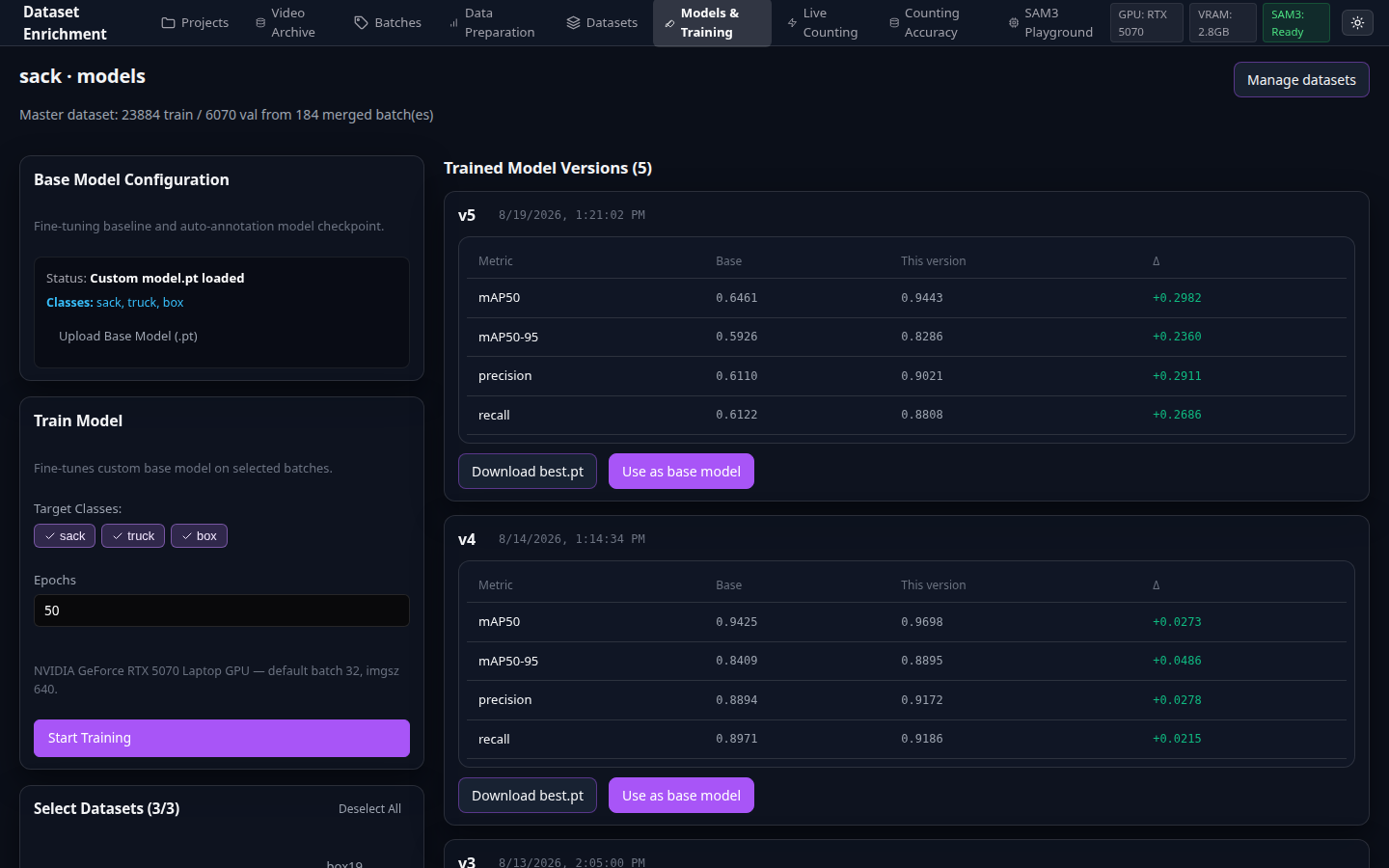Click the Classes: sack, truck, box line
The image size is (1389, 868).
115,302
